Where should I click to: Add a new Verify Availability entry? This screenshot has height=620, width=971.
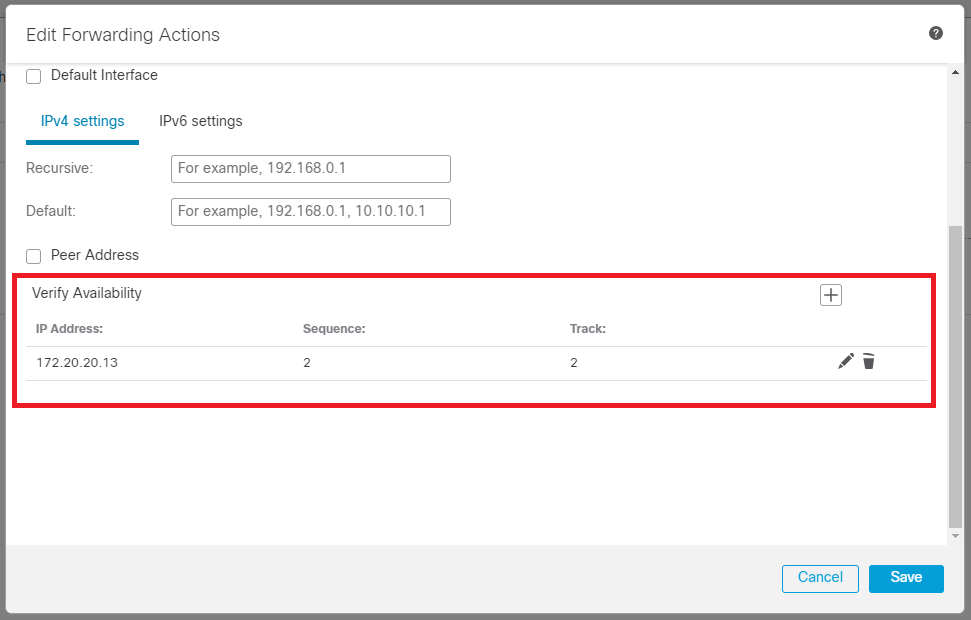831,295
